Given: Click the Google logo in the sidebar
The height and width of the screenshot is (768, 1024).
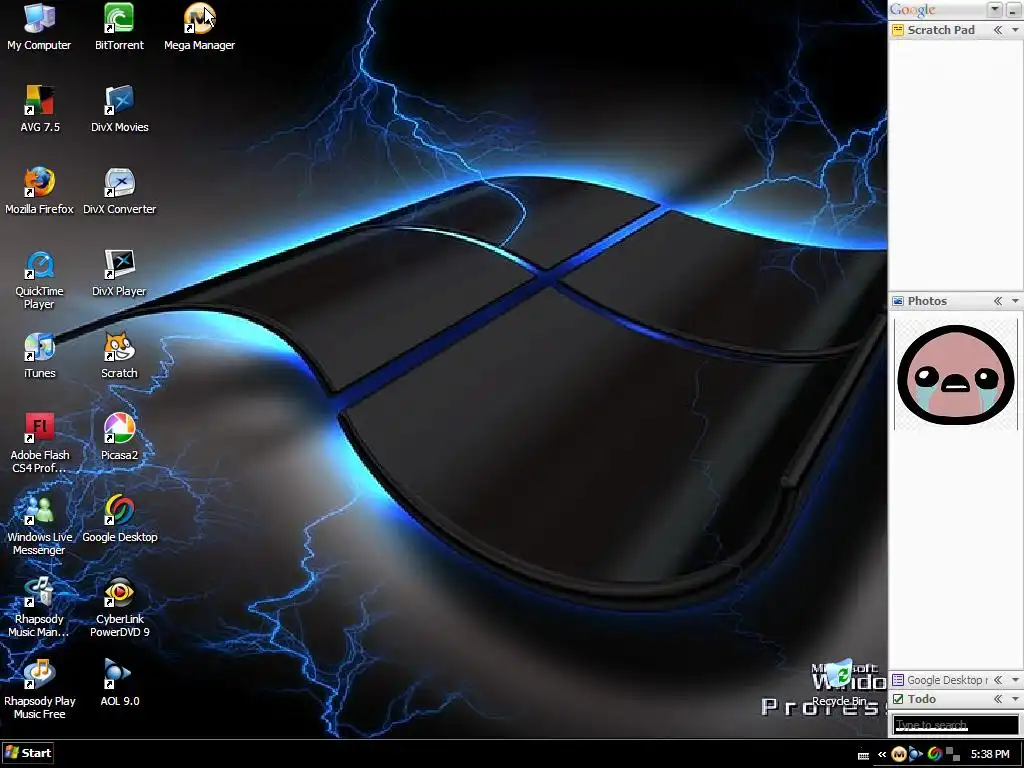Looking at the screenshot, I should point(912,10).
